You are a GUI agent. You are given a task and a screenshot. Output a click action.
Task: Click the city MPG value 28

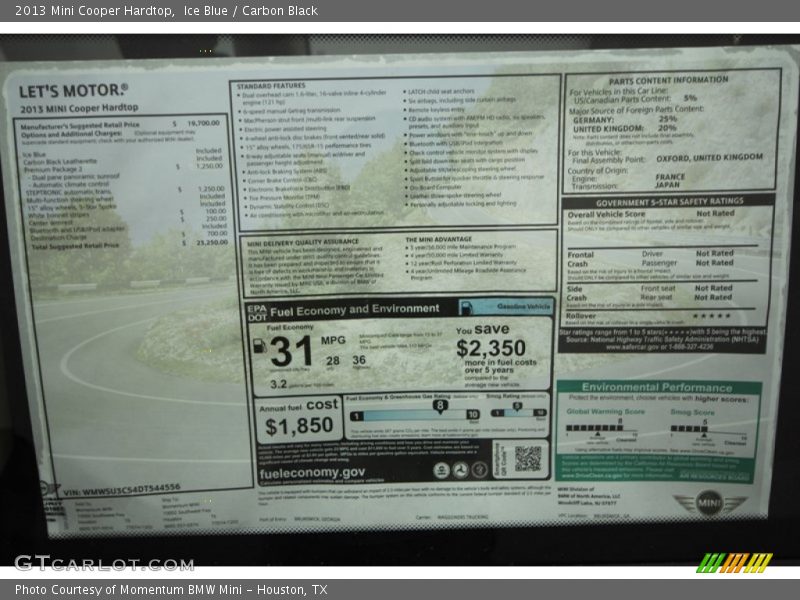(333, 361)
